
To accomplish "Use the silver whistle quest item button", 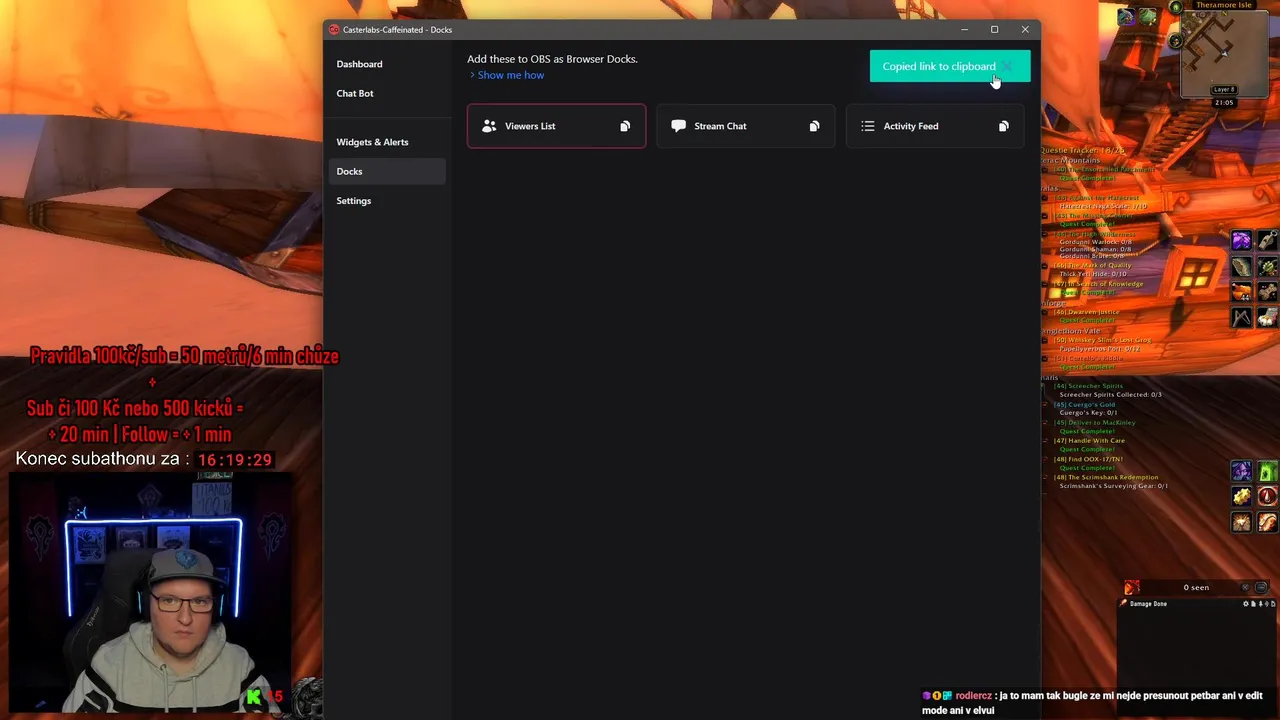I will click(1267, 241).
